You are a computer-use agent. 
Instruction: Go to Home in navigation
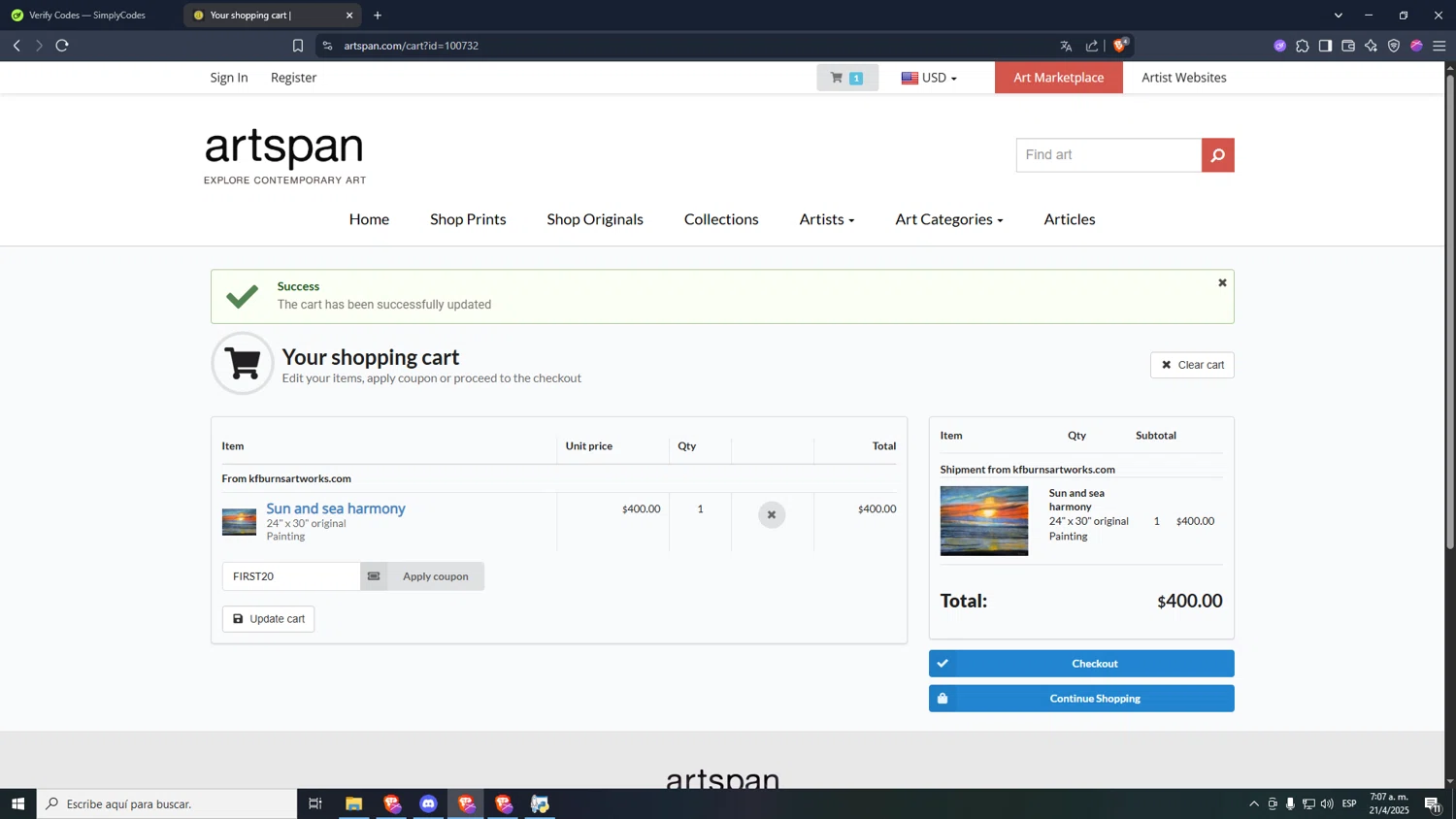369,219
